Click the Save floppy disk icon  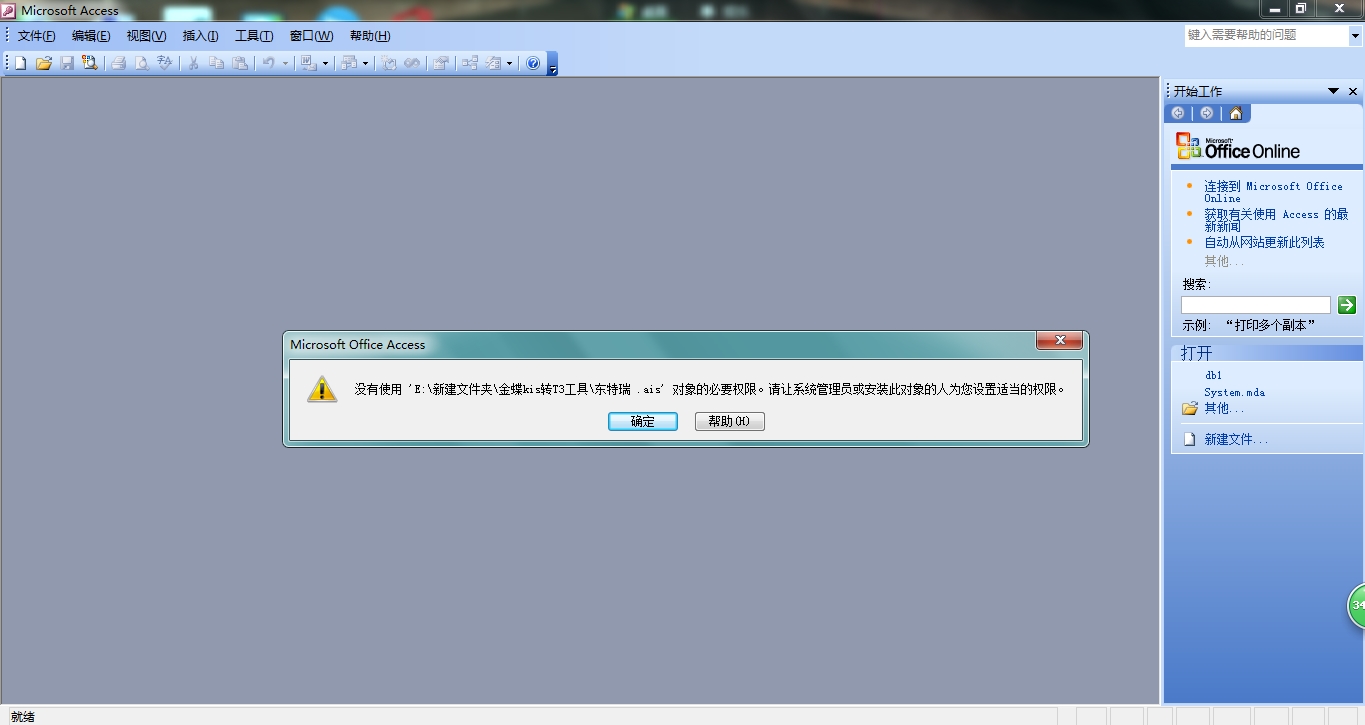(x=67, y=63)
